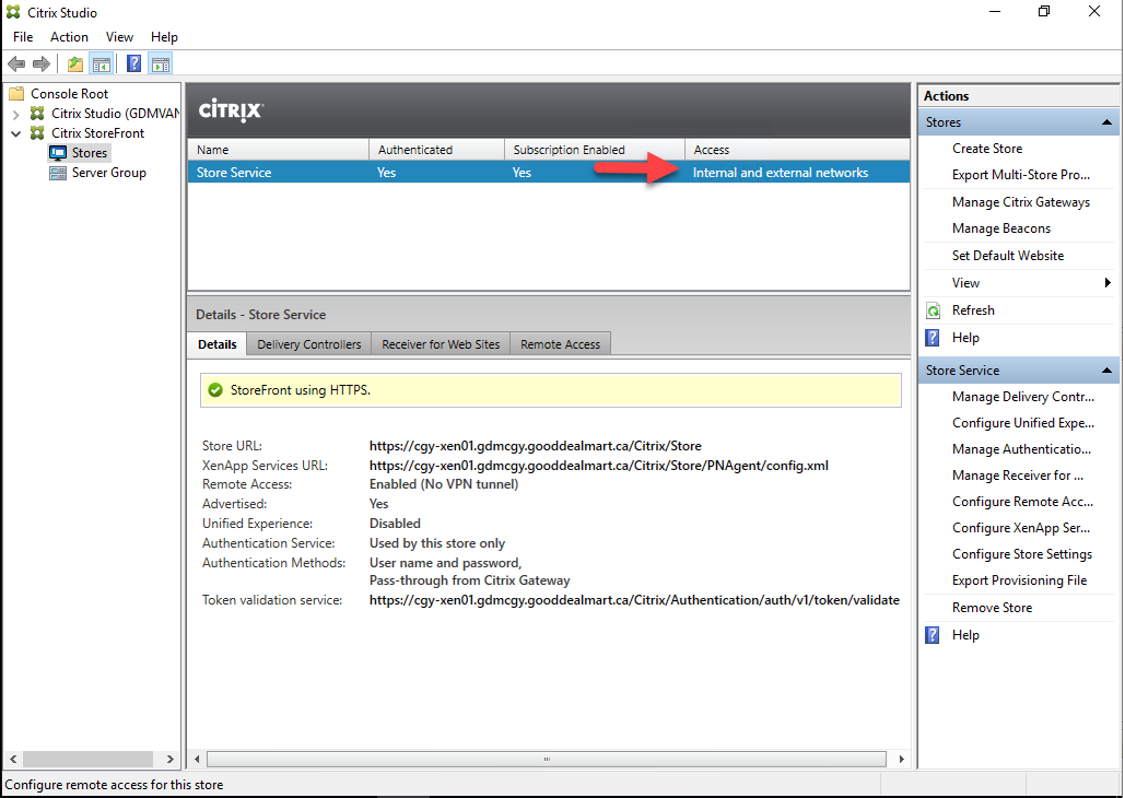Click the Stores monitor icon
Image resolution: width=1123 pixels, height=798 pixels.
tap(58, 153)
